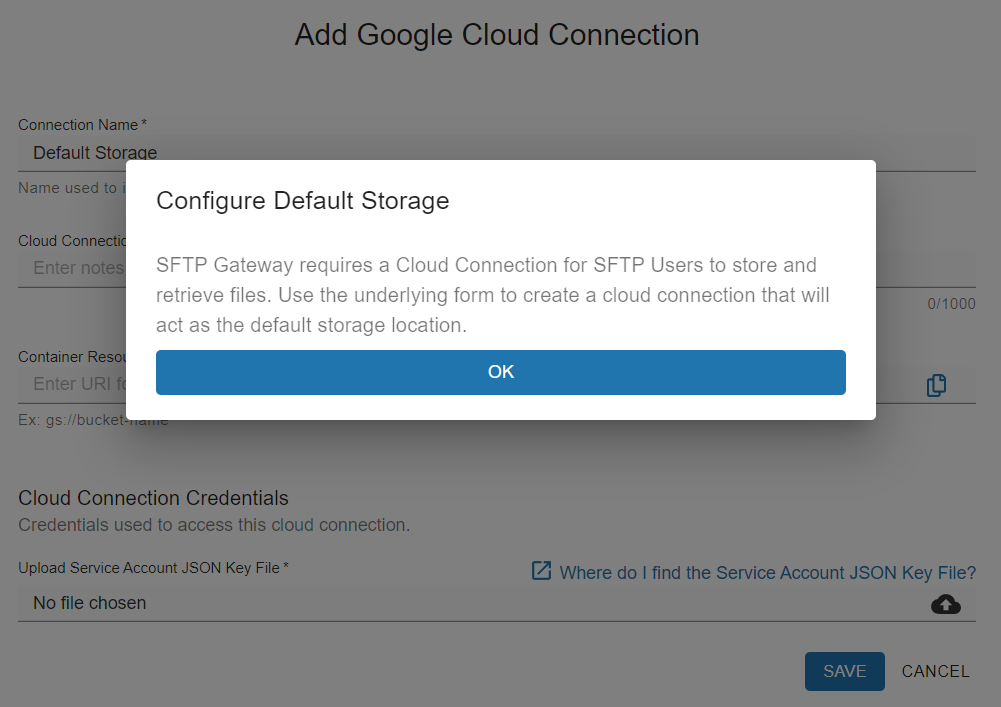The width and height of the screenshot is (1001, 707).
Task: Click the 'Credentials used to access this cloud connection' text
Action: 214,525
